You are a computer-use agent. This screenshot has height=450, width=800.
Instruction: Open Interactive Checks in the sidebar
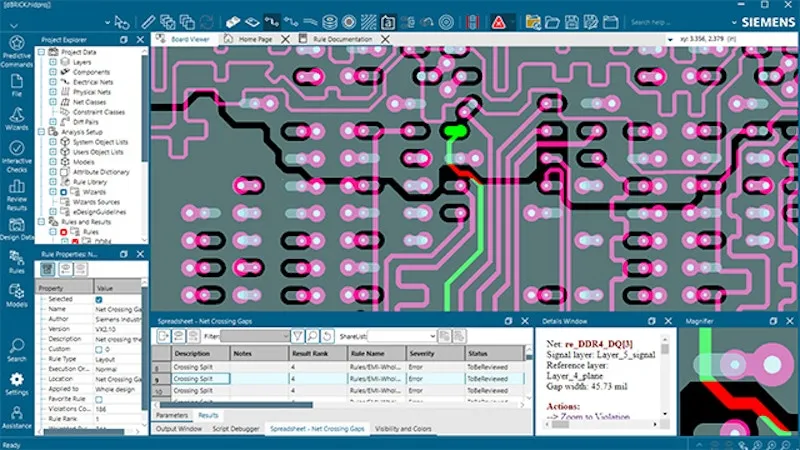coord(16,157)
